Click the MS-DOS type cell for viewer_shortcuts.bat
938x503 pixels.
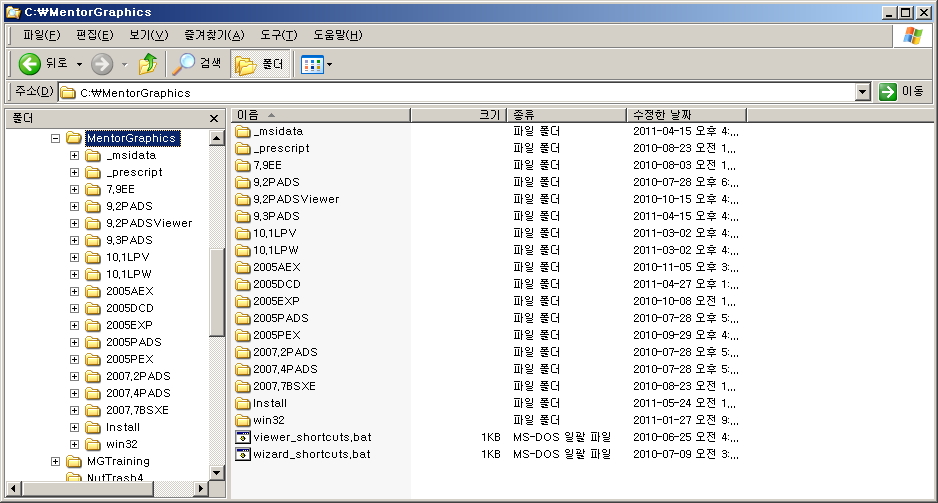562,437
